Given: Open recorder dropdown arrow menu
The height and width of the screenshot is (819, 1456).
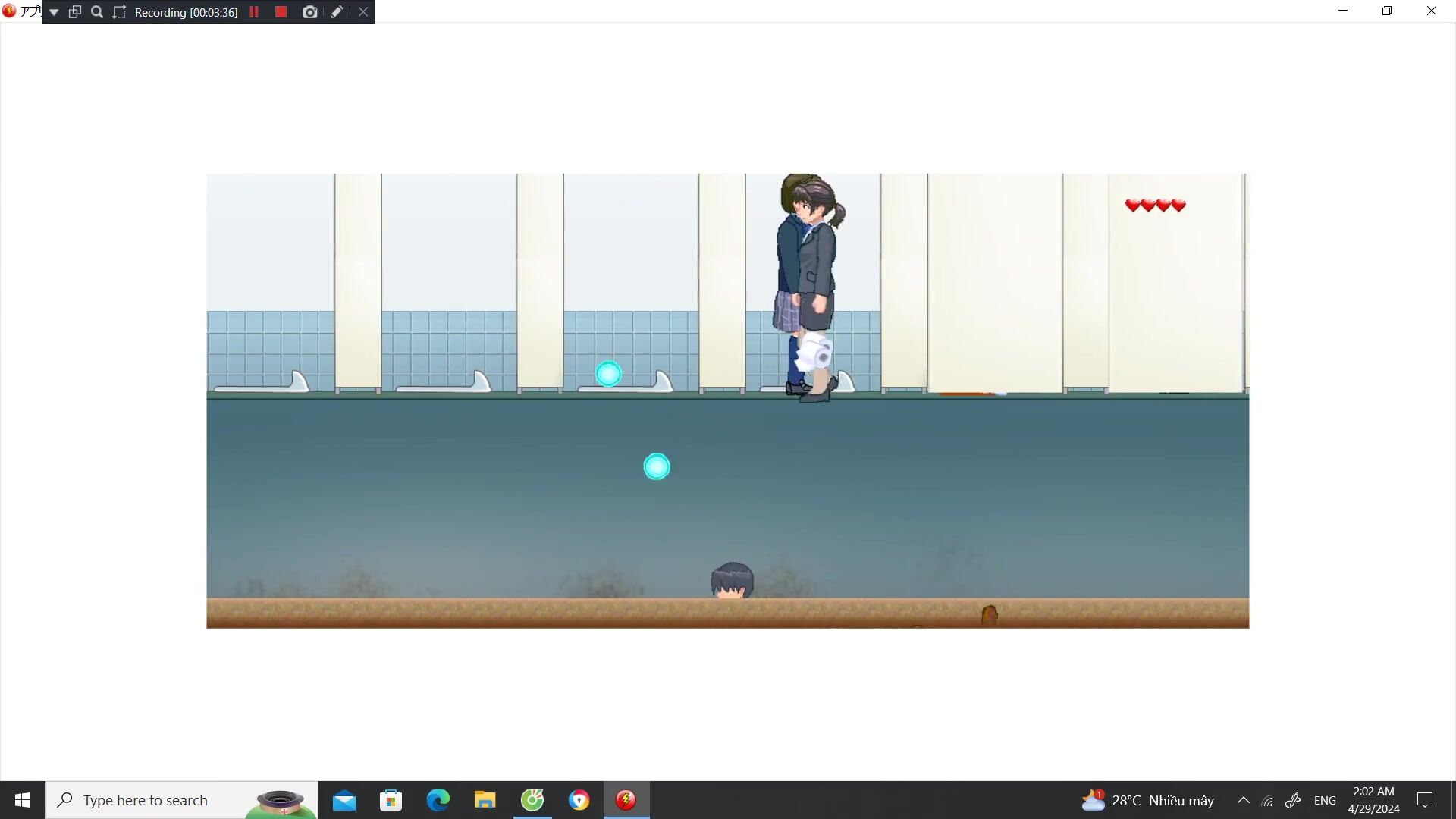Looking at the screenshot, I should 54,12.
